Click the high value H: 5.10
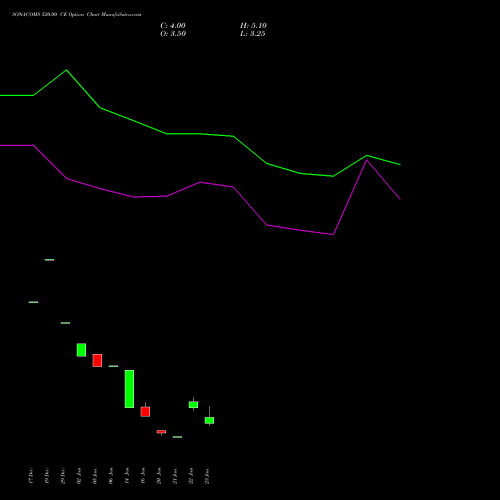The height and width of the screenshot is (500, 500). (253, 26)
